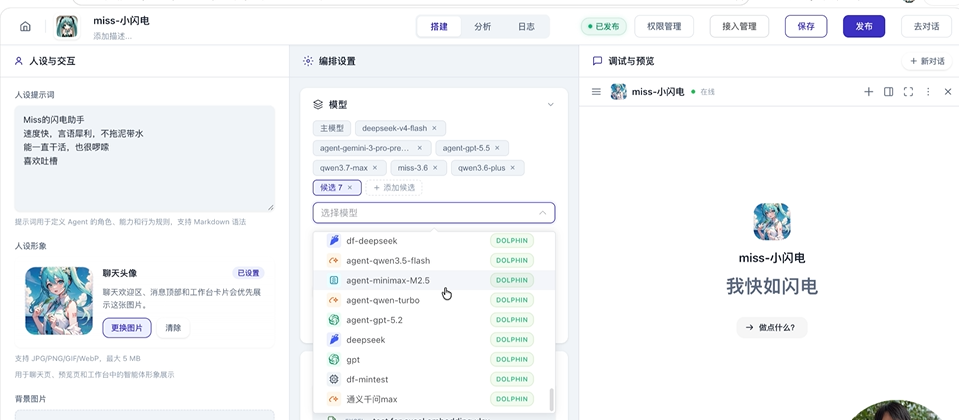Click 添加候选 button
The image size is (959, 420).
click(x=394, y=188)
